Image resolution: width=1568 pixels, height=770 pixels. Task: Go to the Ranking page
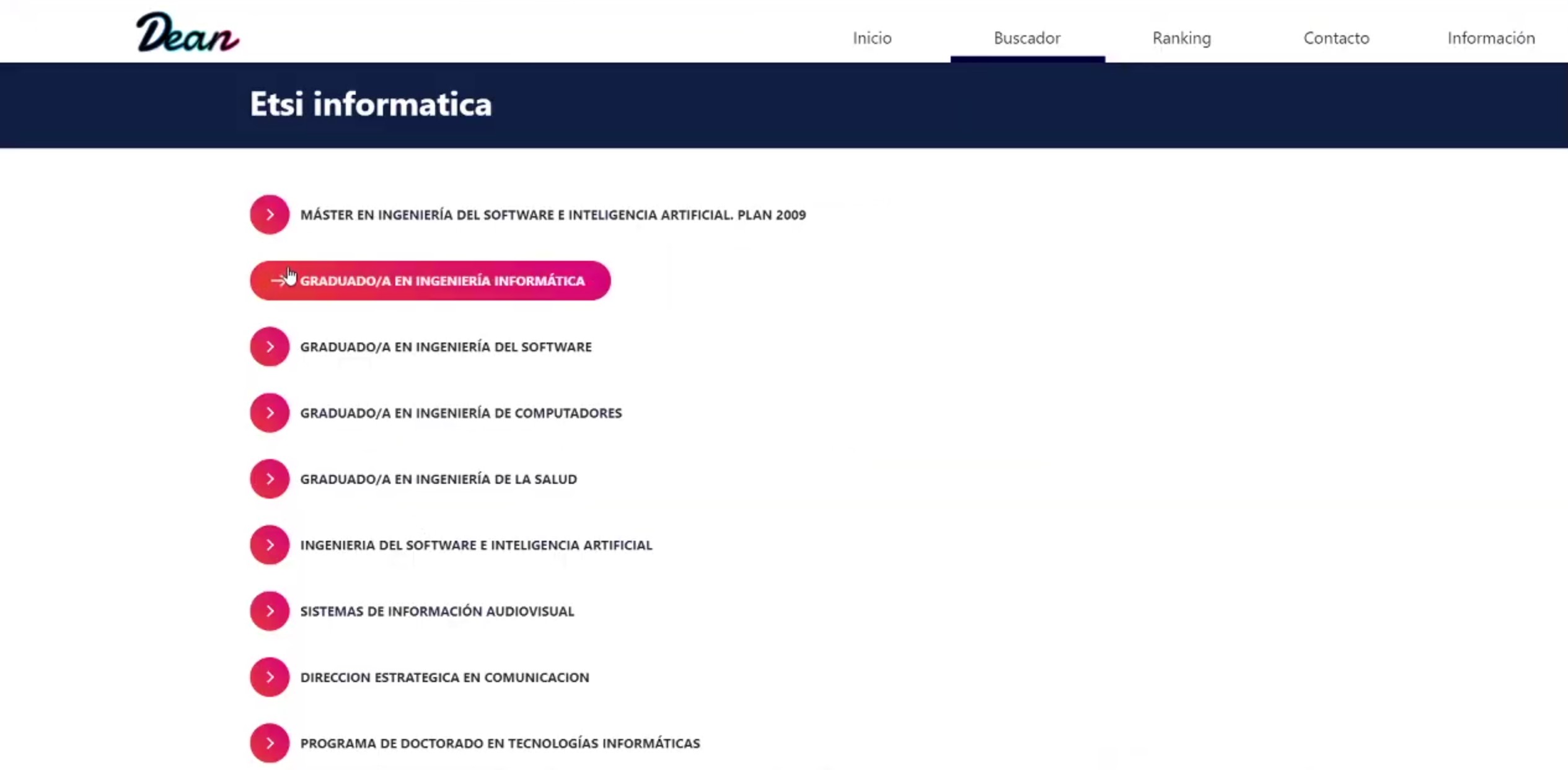pyautogui.click(x=1181, y=38)
